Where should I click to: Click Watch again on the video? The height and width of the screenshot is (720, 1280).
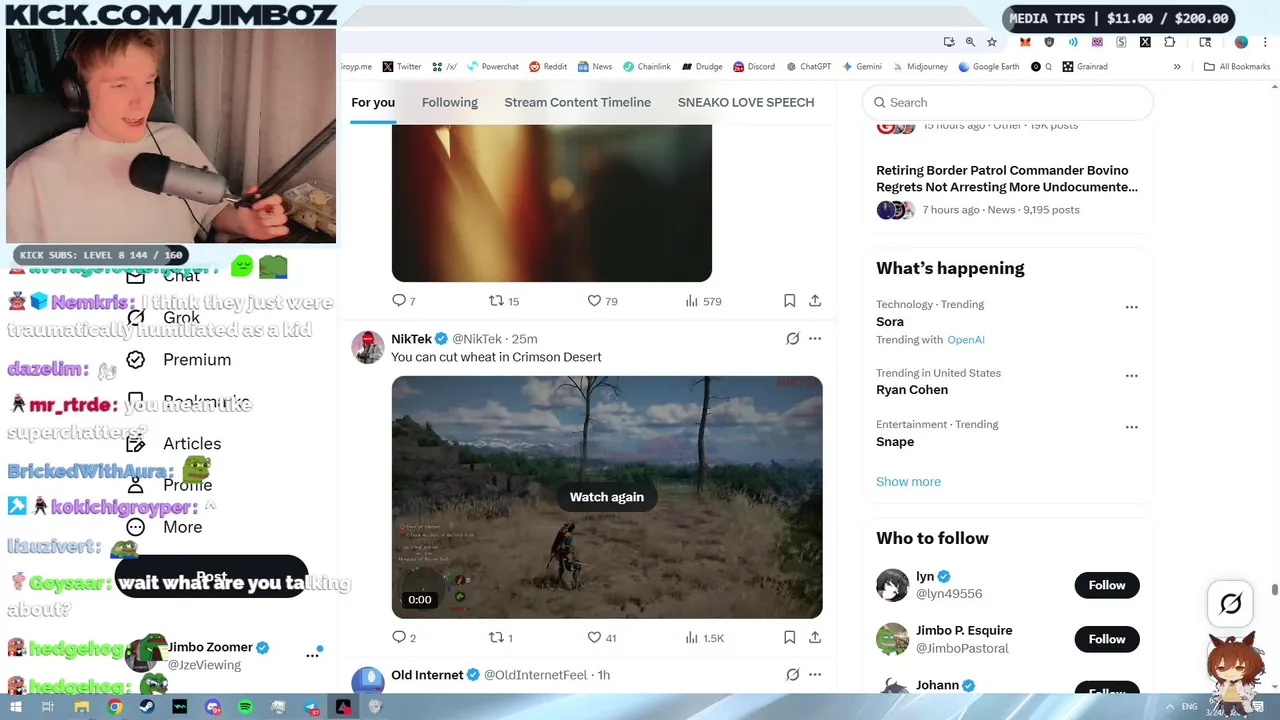coord(607,497)
